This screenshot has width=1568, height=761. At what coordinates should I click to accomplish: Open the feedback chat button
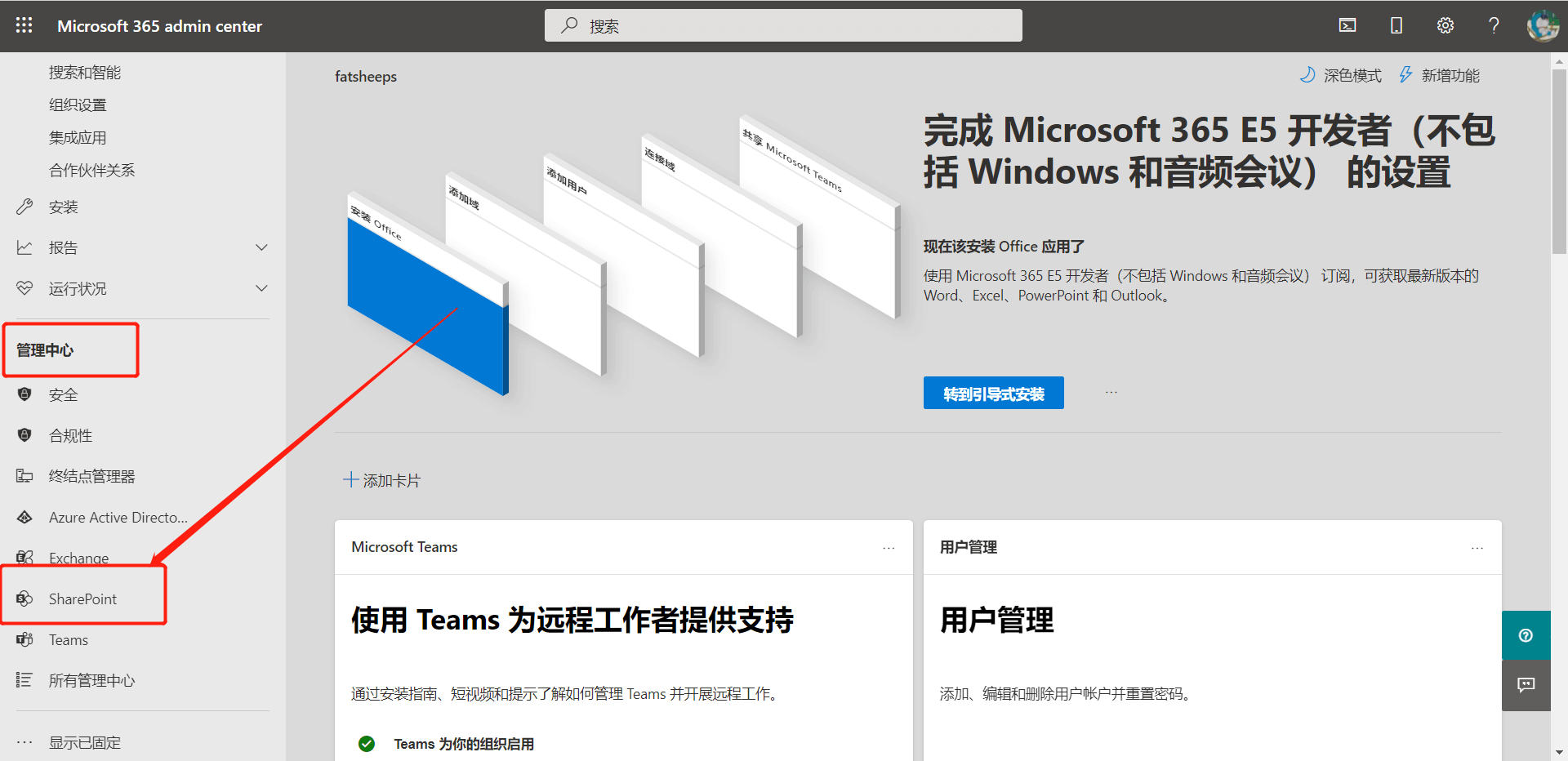tap(1526, 685)
